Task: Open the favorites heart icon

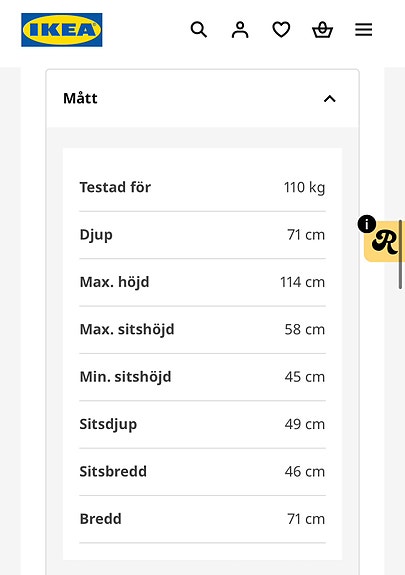Action: coord(281,30)
